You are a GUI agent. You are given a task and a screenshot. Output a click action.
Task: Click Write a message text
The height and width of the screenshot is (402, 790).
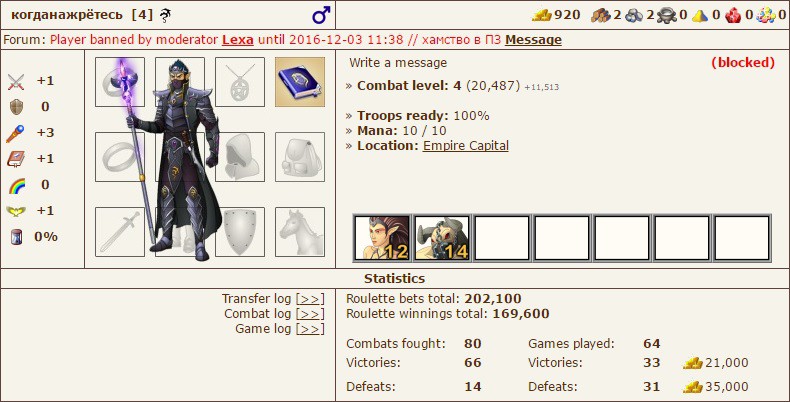pyautogui.click(x=398, y=63)
